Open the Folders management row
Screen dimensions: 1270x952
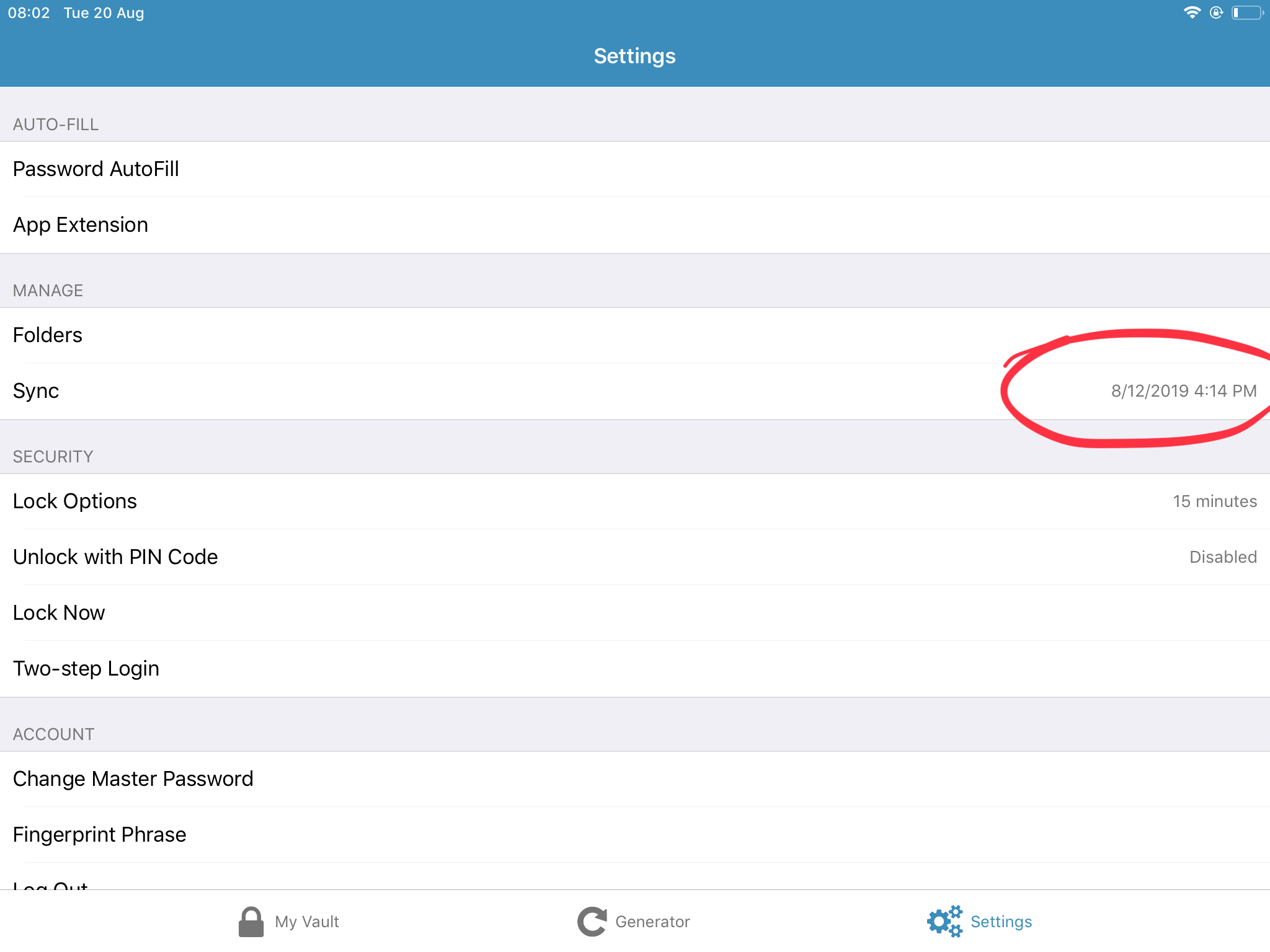pyautogui.click(x=48, y=335)
